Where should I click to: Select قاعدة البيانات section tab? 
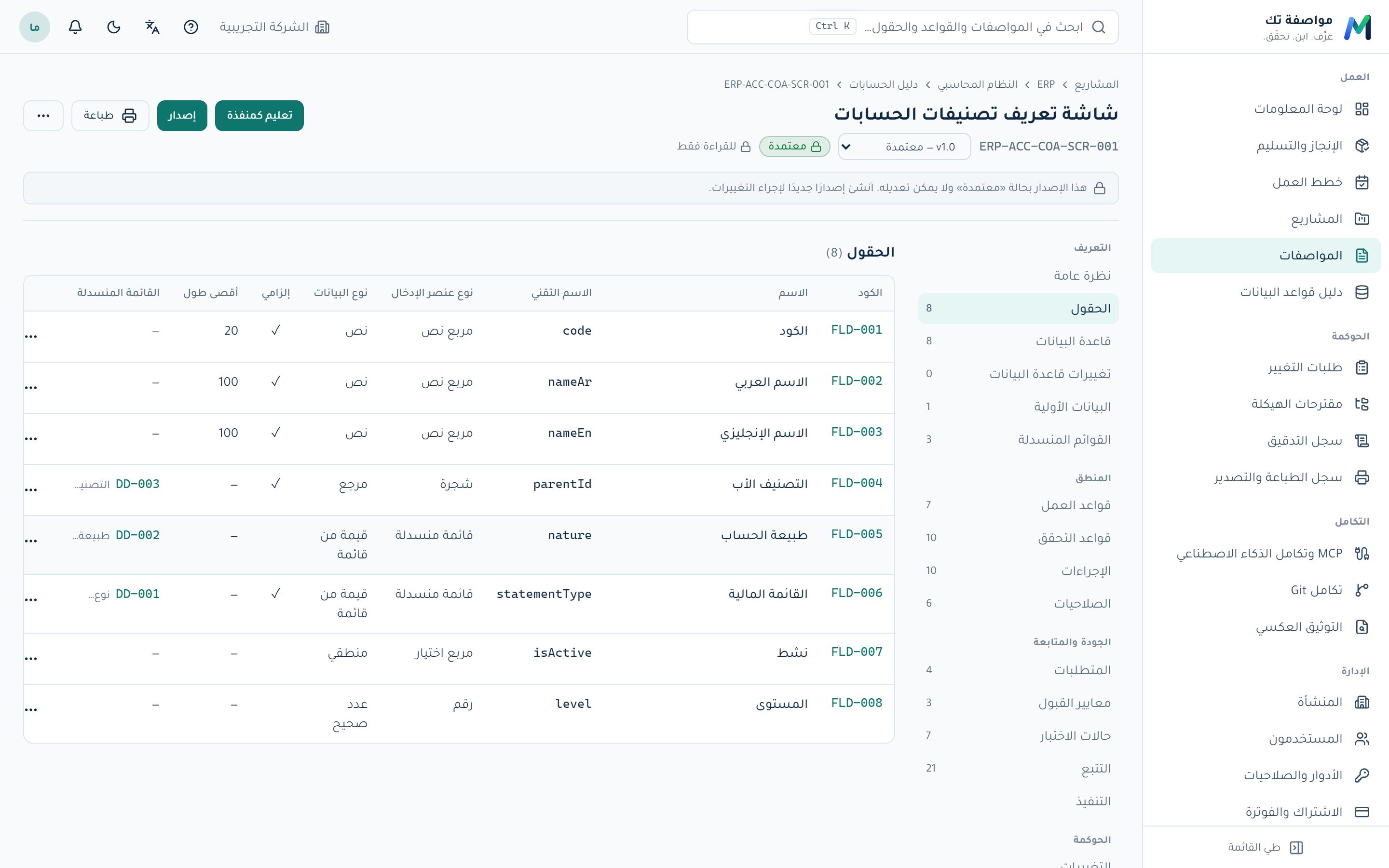1018,341
